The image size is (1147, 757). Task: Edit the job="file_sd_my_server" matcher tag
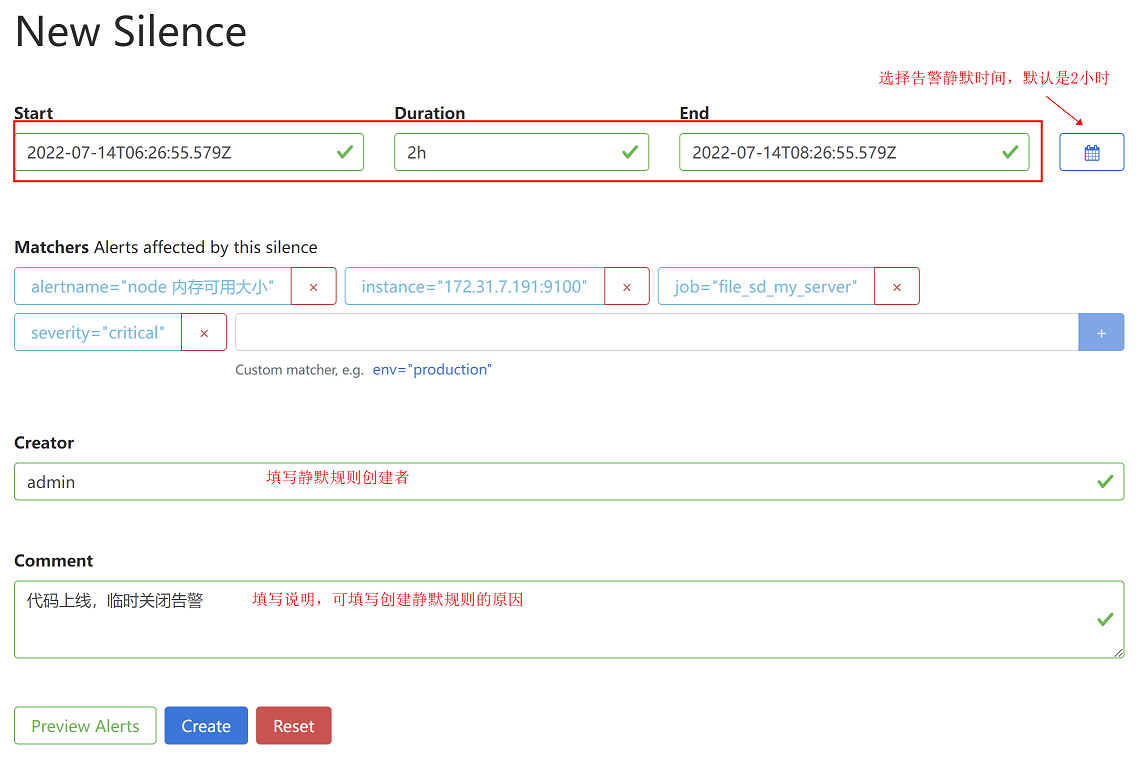[766, 287]
